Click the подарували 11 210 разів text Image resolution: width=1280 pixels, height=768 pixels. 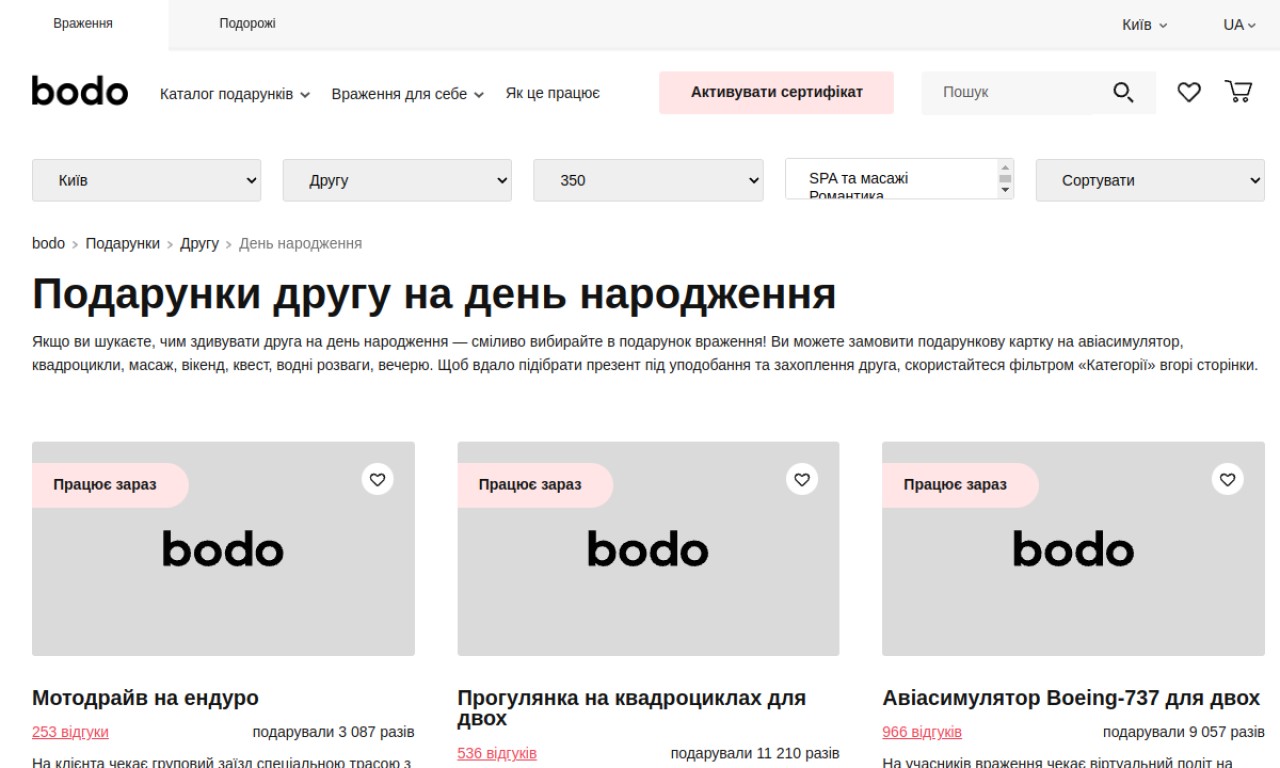(x=755, y=753)
